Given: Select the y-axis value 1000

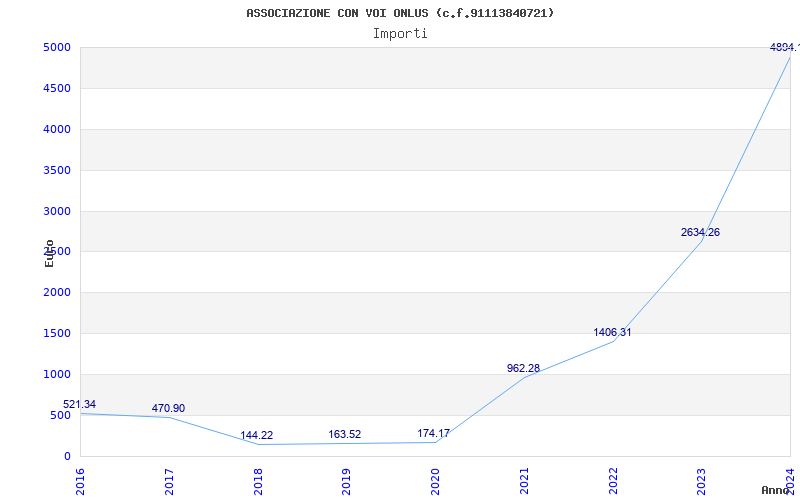Looking at the screenshot, I should coord(57,374).
